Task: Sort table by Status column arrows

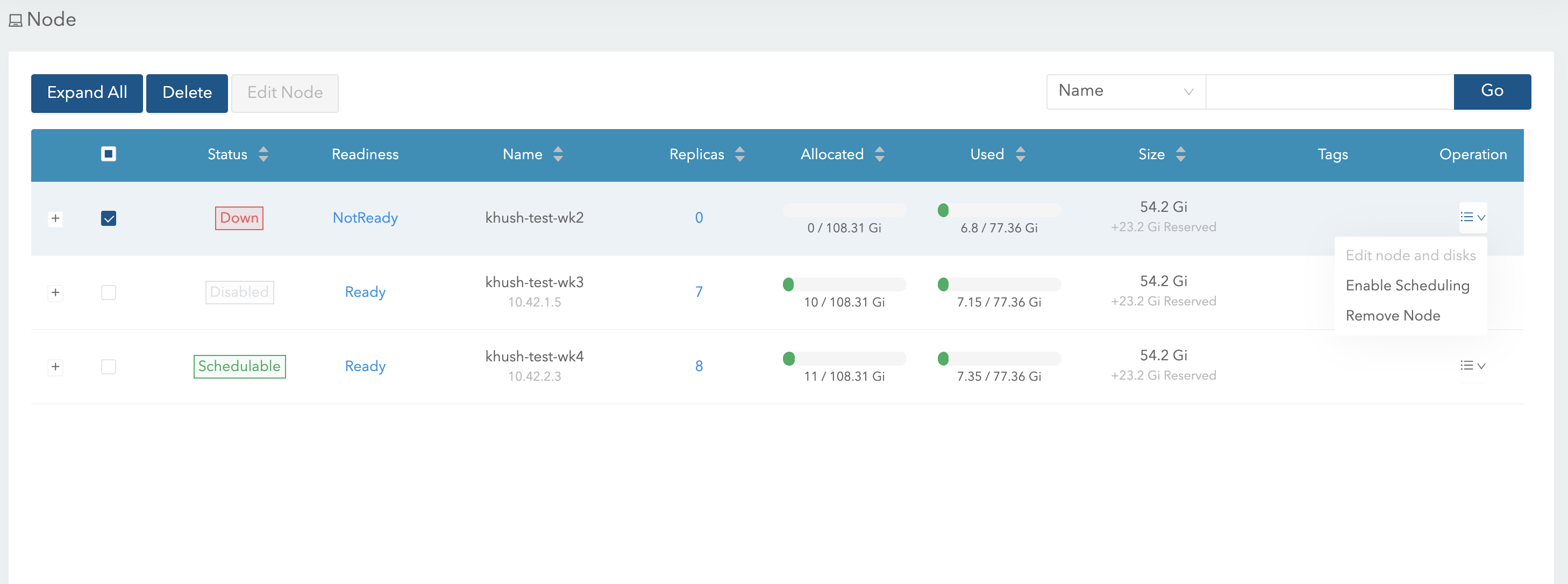Action: (x=263, y=154)
